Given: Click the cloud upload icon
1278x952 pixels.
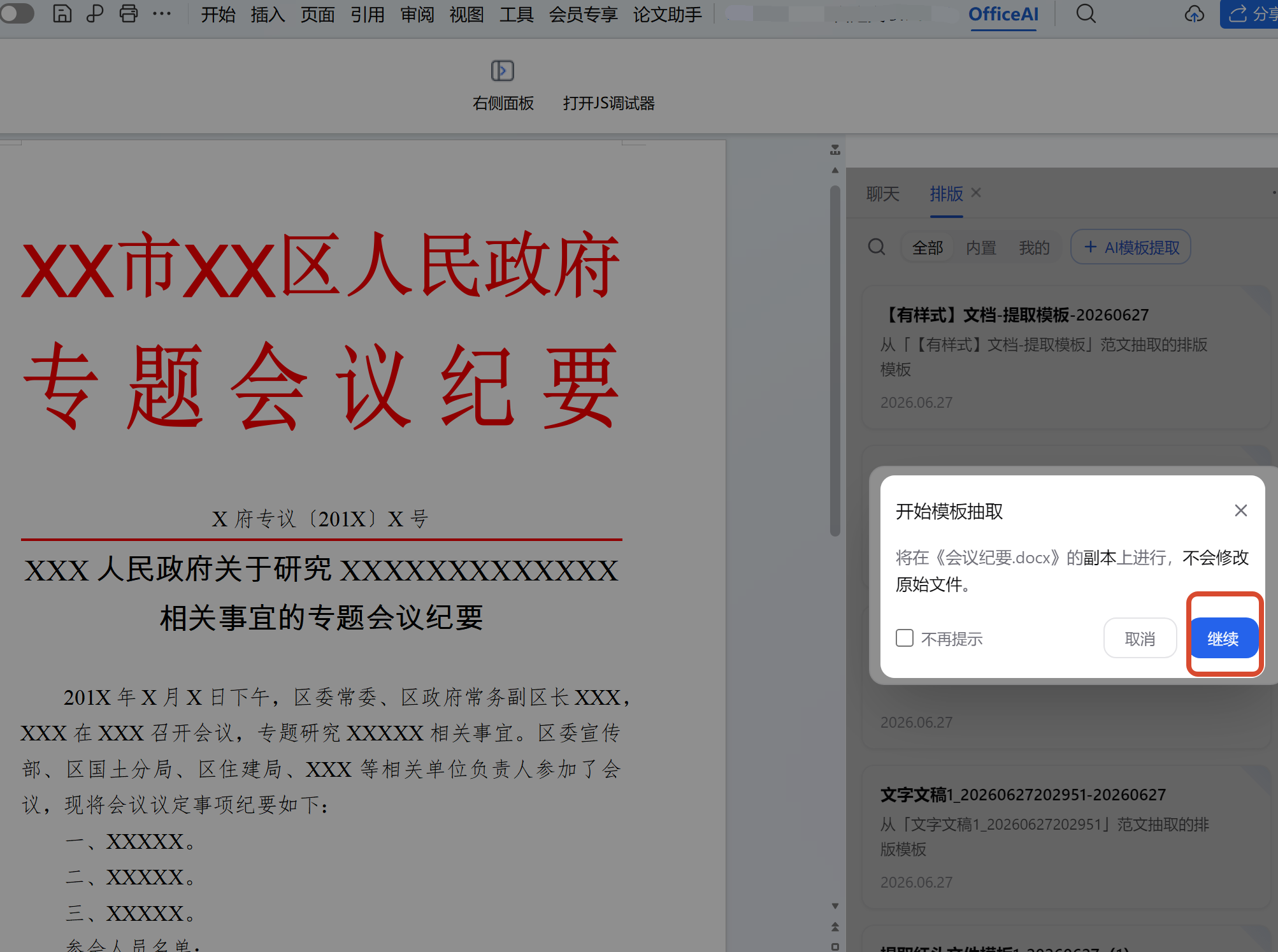Looking at the screenshot, I should pyautogui.click(x=1195, y=14).
